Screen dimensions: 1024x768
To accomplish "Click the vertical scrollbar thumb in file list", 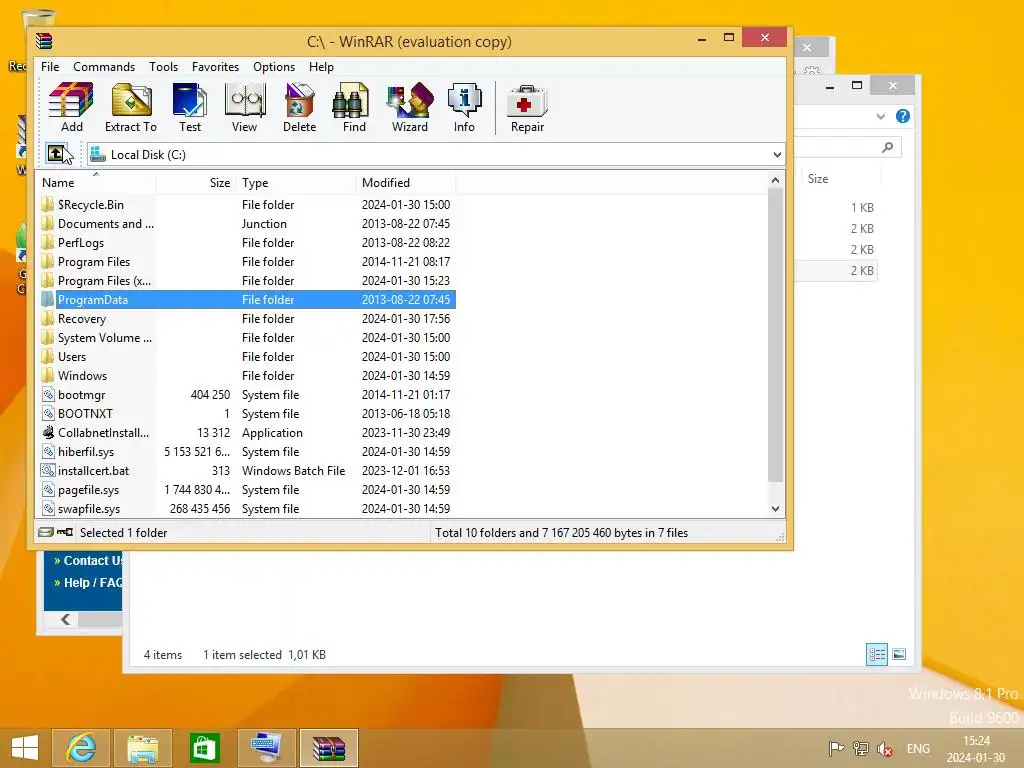I will pos(775,335).
